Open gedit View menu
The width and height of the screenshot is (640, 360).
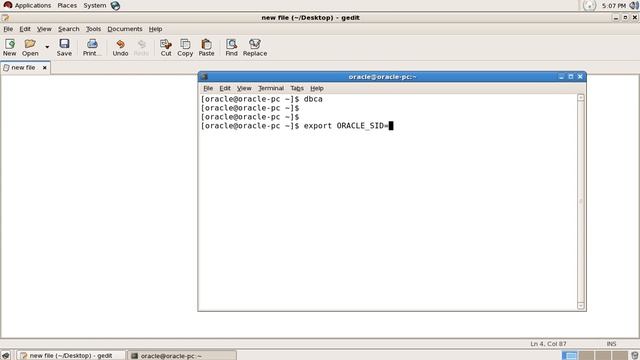coord(44,29)
